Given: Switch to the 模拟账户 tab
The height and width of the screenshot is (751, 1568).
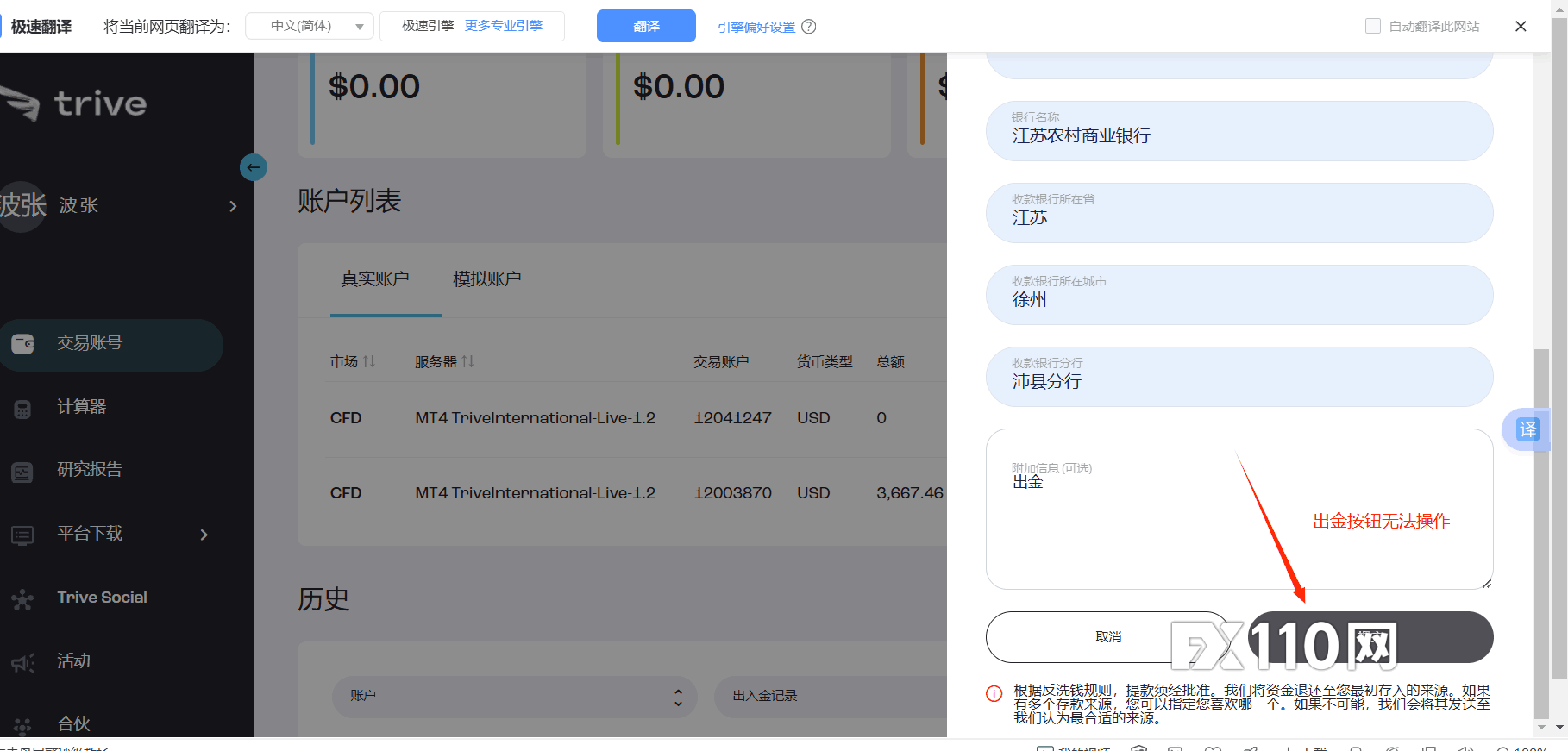Looking at the screenshot, I should point(486,279).
